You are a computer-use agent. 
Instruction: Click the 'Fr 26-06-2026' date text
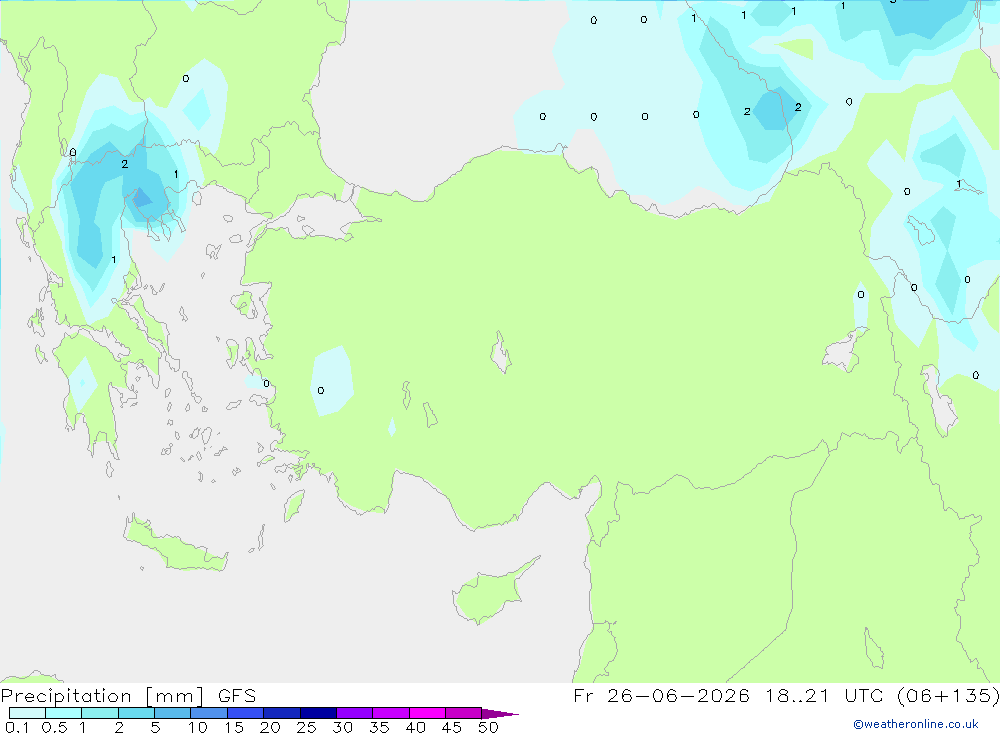[x=661, y=695]
